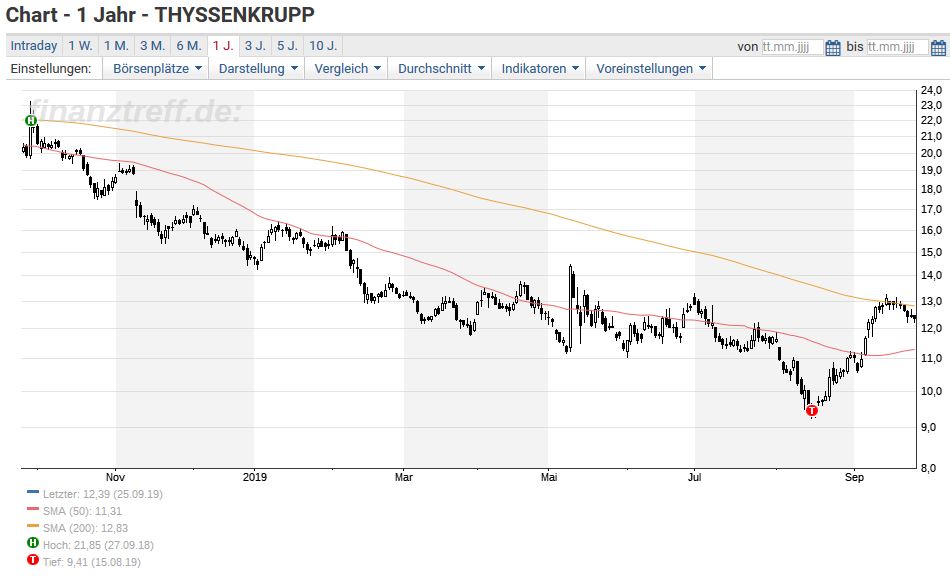950x579 pixels.
Task: Click the 'SMA (50): 11,31' legend text
Action: click(82, 511)
